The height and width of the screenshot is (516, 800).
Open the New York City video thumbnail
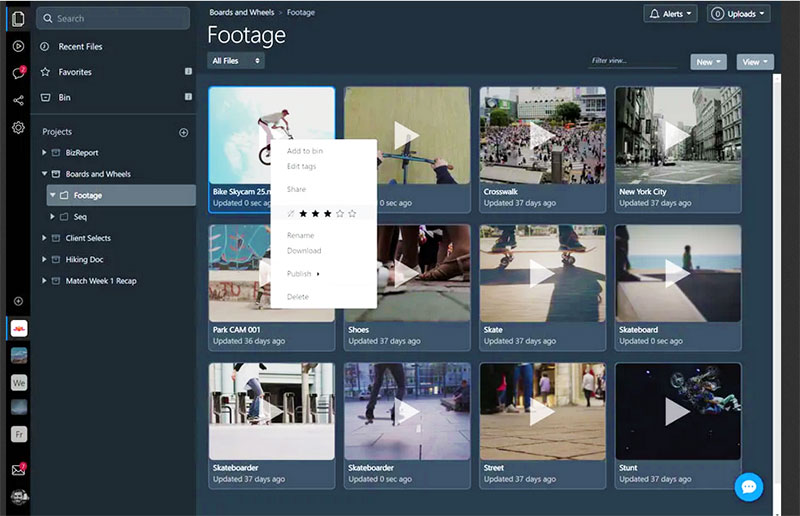[678, 135]
